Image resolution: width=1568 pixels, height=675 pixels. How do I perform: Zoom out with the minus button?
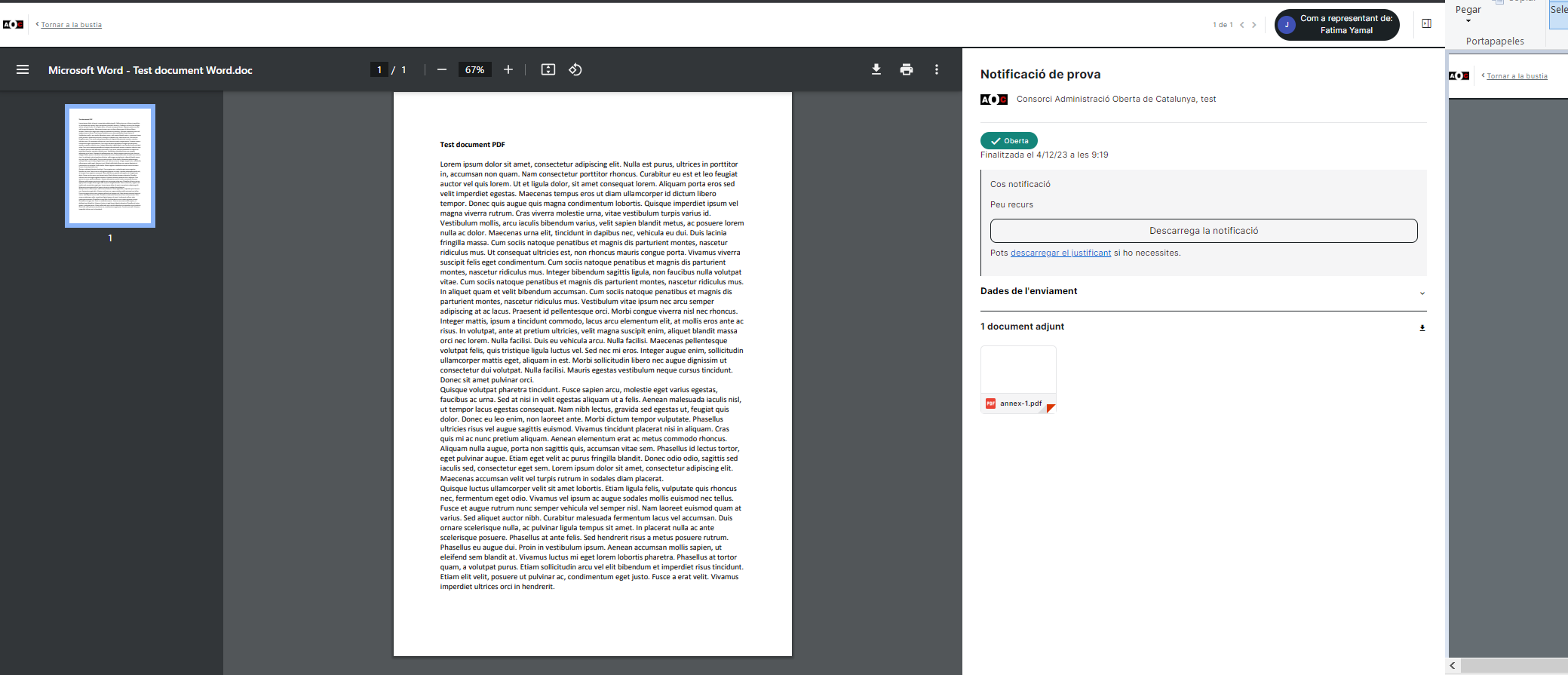point(442,69)
